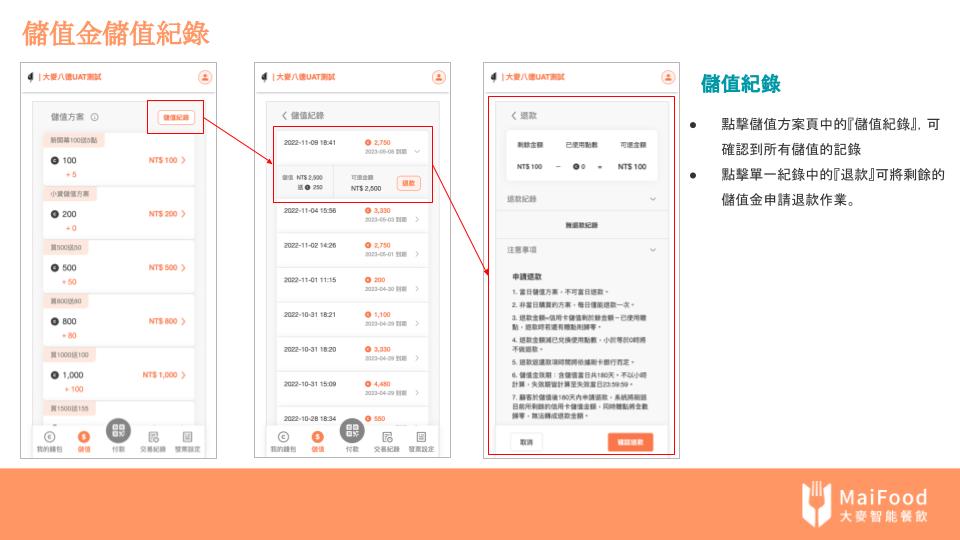Click the profile avatar on the 退款 screen

[668, 77]
